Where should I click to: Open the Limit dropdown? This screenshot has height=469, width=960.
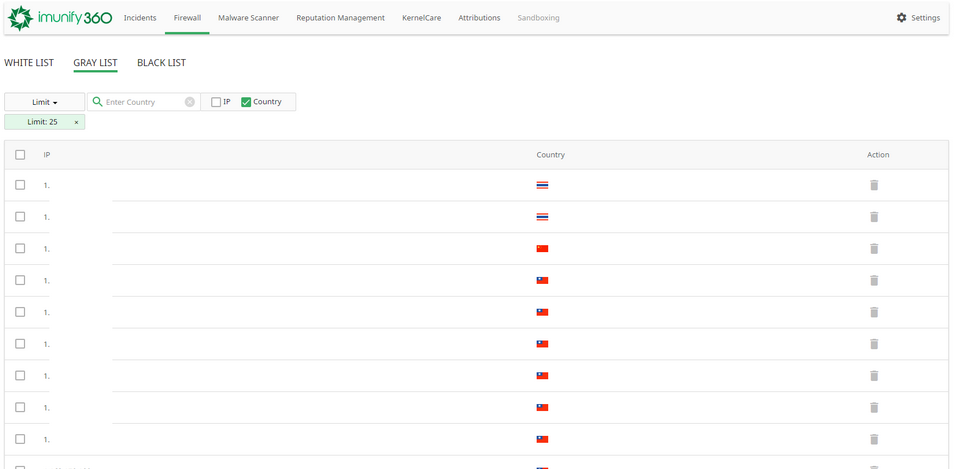45,102
